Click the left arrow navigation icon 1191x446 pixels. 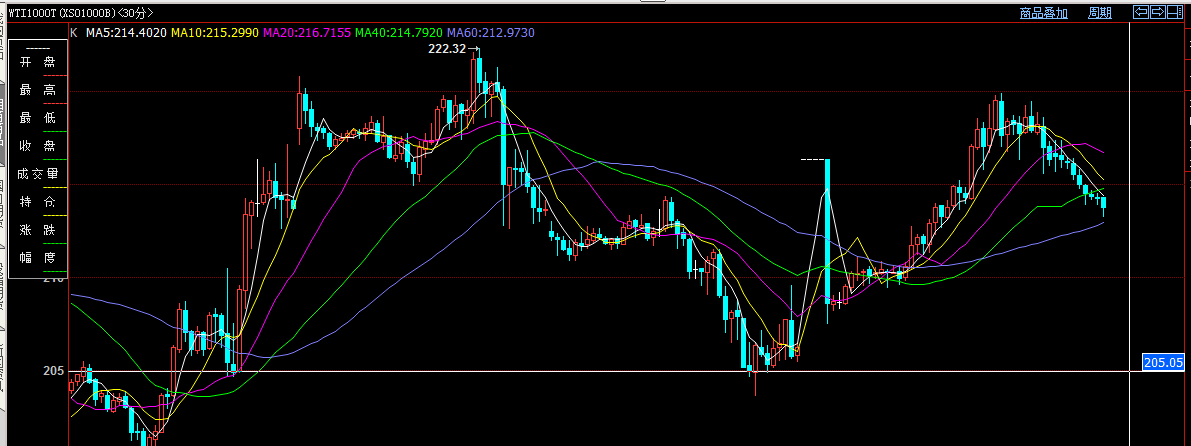coord(1140,11)
